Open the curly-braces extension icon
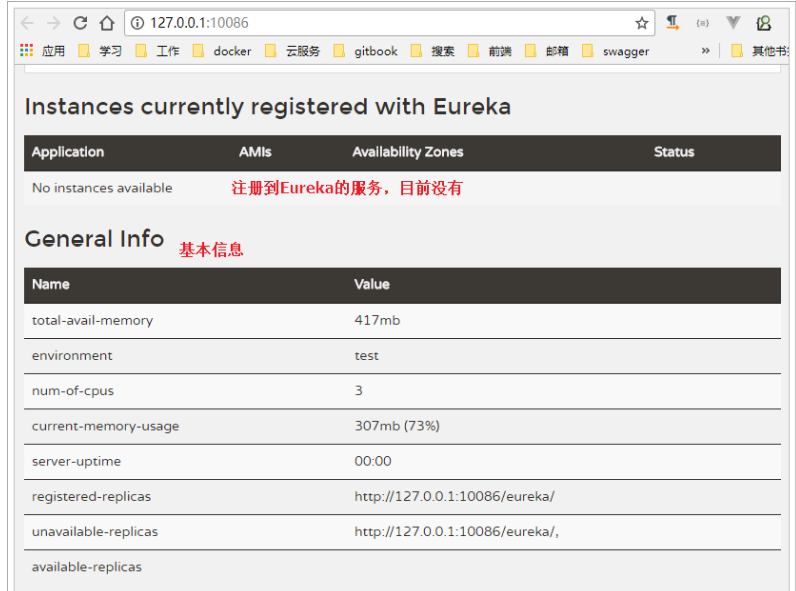The width and height of the screenshot is (796, 591). tap(703, 23)
